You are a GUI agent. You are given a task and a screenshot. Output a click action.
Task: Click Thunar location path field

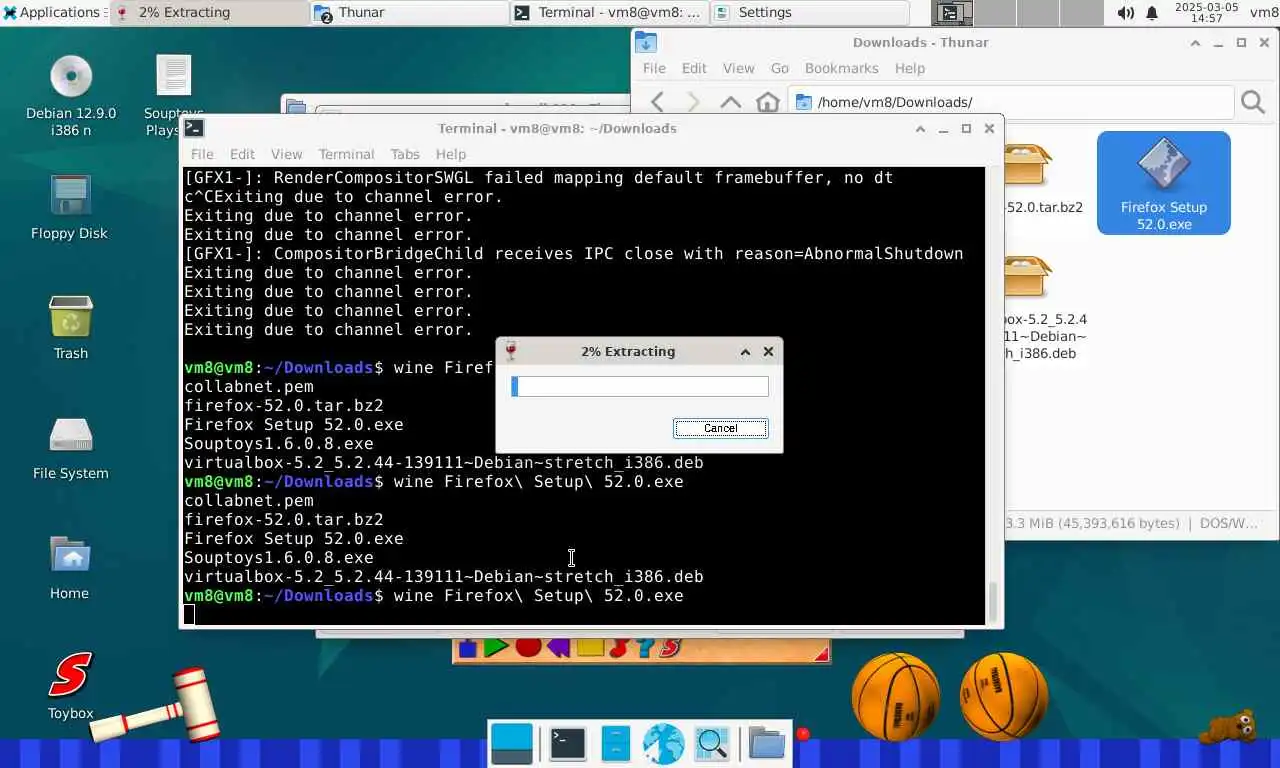click(x=1011, y=102)
